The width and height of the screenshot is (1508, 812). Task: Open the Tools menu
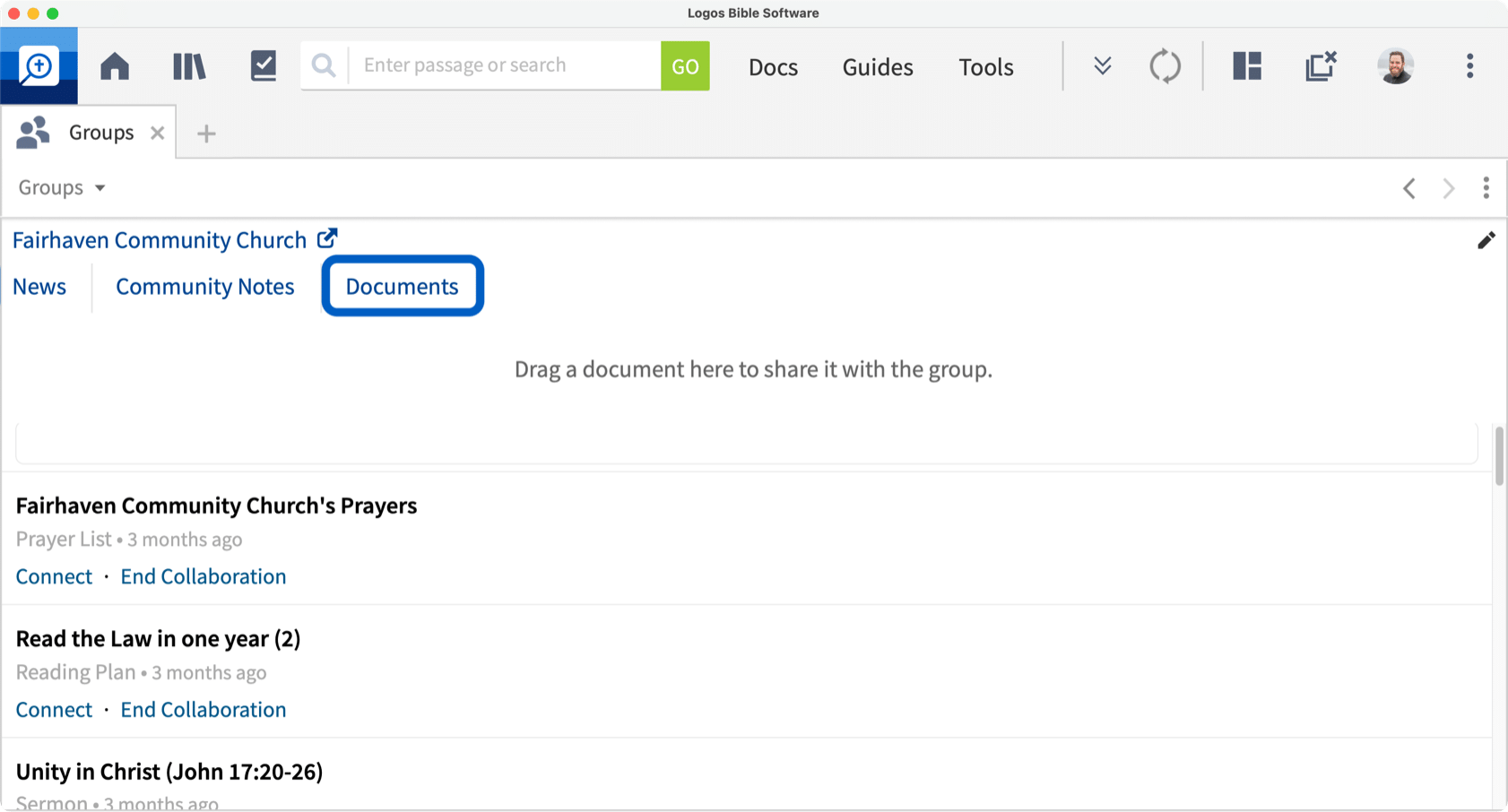[x=986, y=67]
